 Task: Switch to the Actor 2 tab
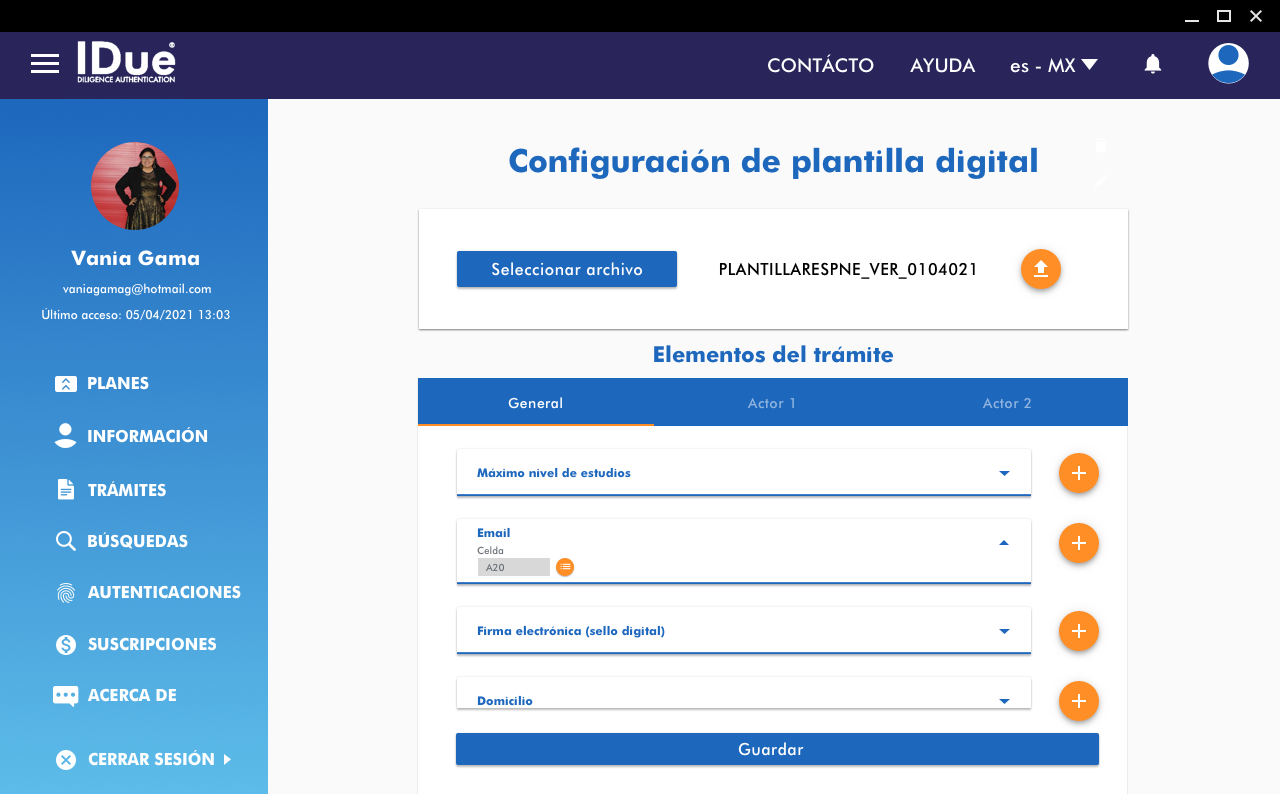pyautogui.click(x=1007, y=403)
